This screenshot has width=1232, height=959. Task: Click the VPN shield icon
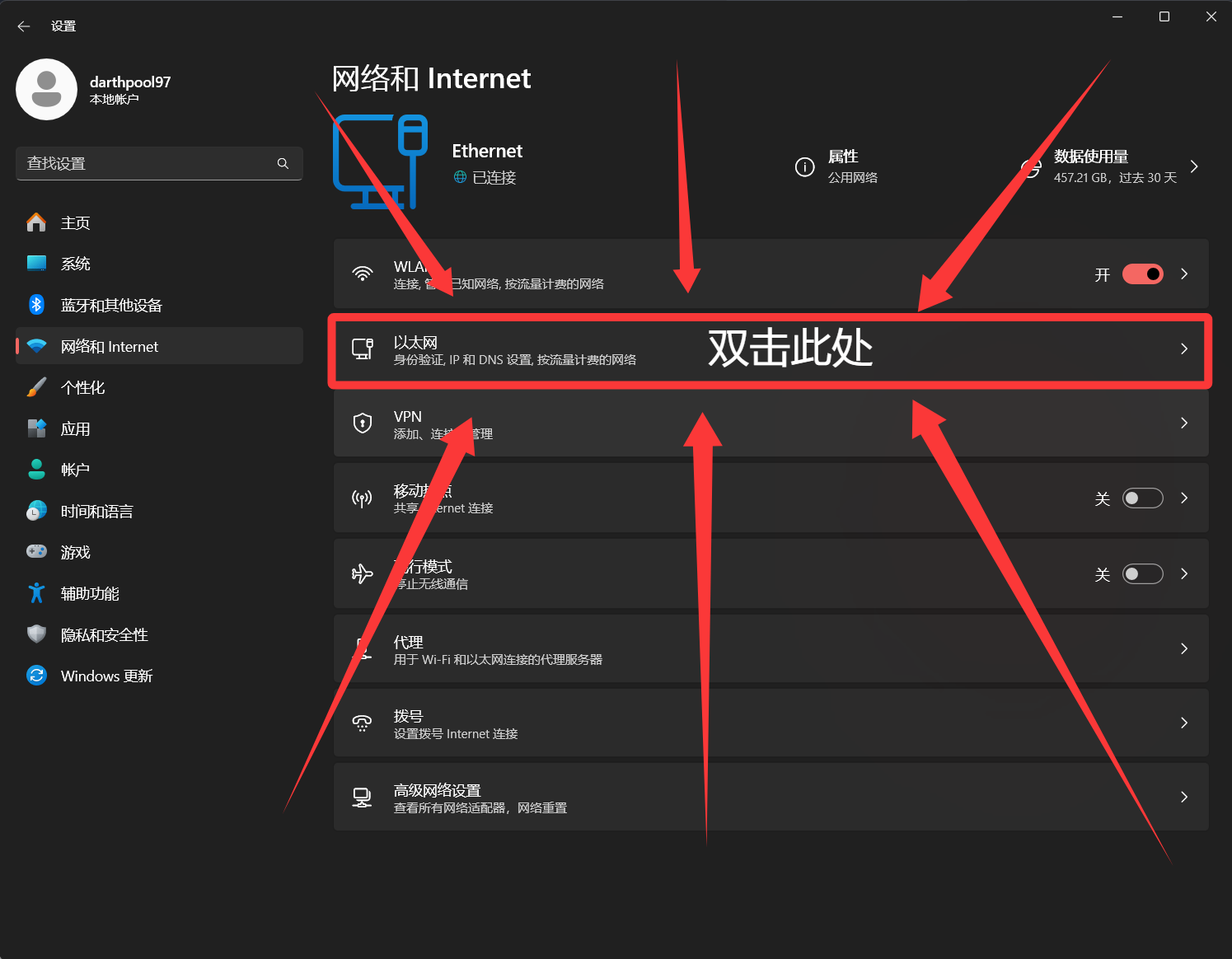(x=363, y=423)
